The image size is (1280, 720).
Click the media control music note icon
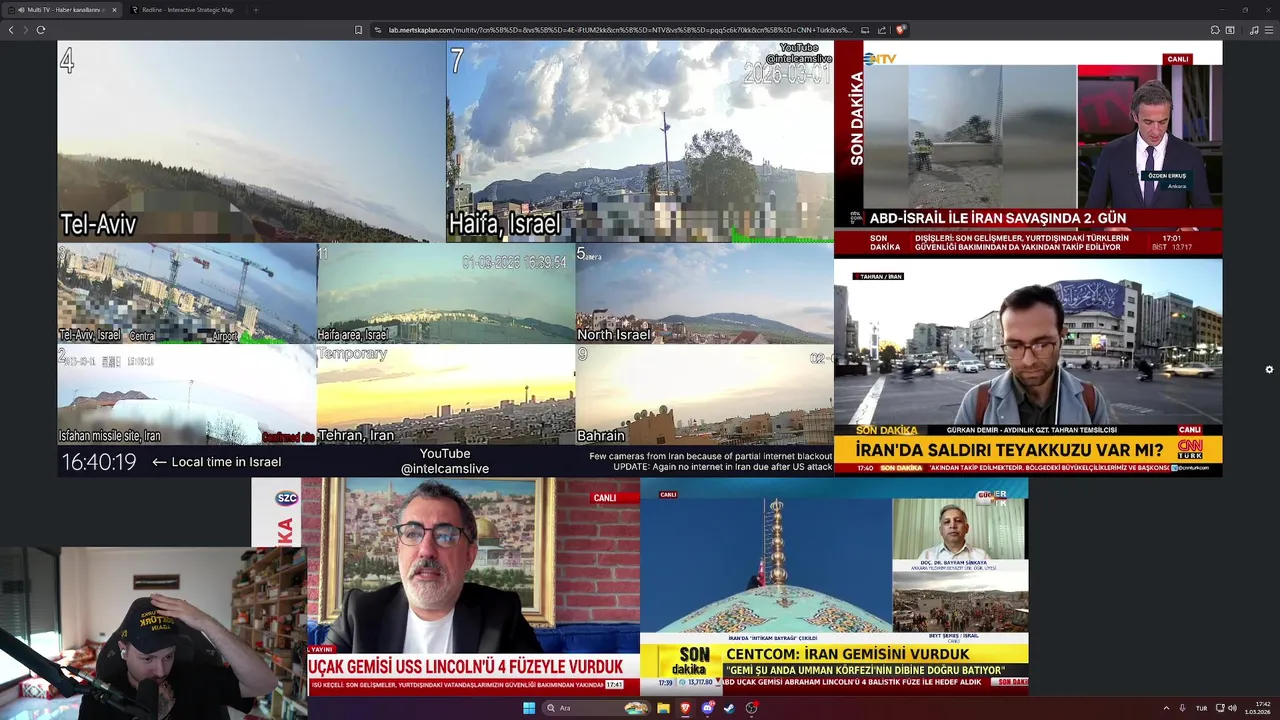(x=1254, y=30)
